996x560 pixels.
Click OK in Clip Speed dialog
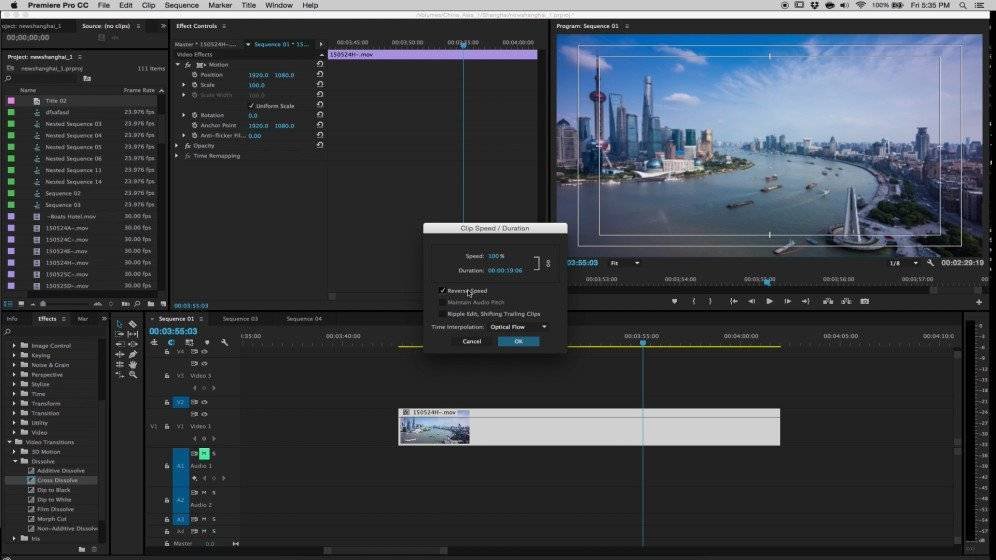pyautogui.click(x=518, y=341)
